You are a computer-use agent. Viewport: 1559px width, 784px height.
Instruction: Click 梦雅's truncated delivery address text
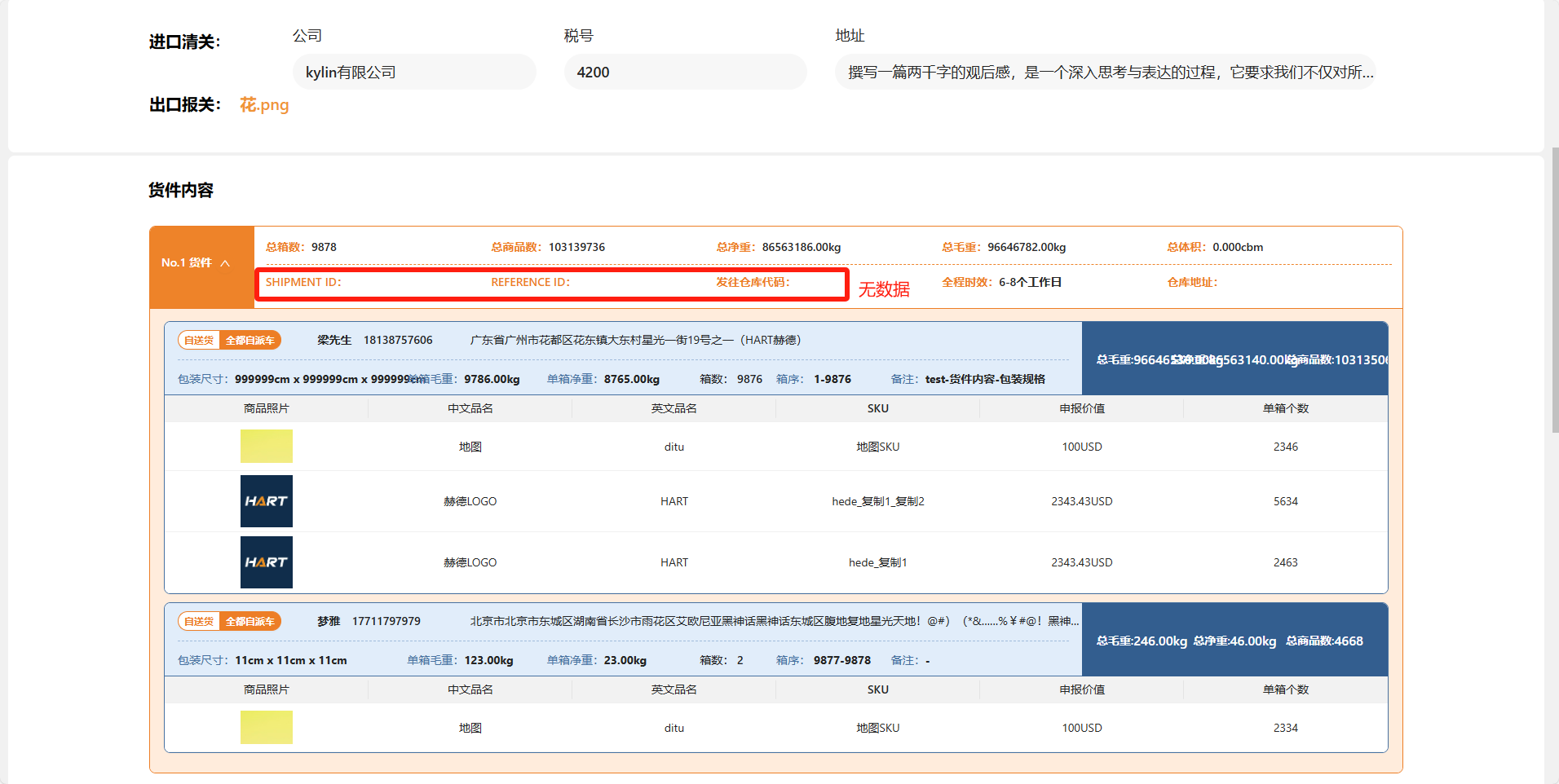tap(774, 621)
